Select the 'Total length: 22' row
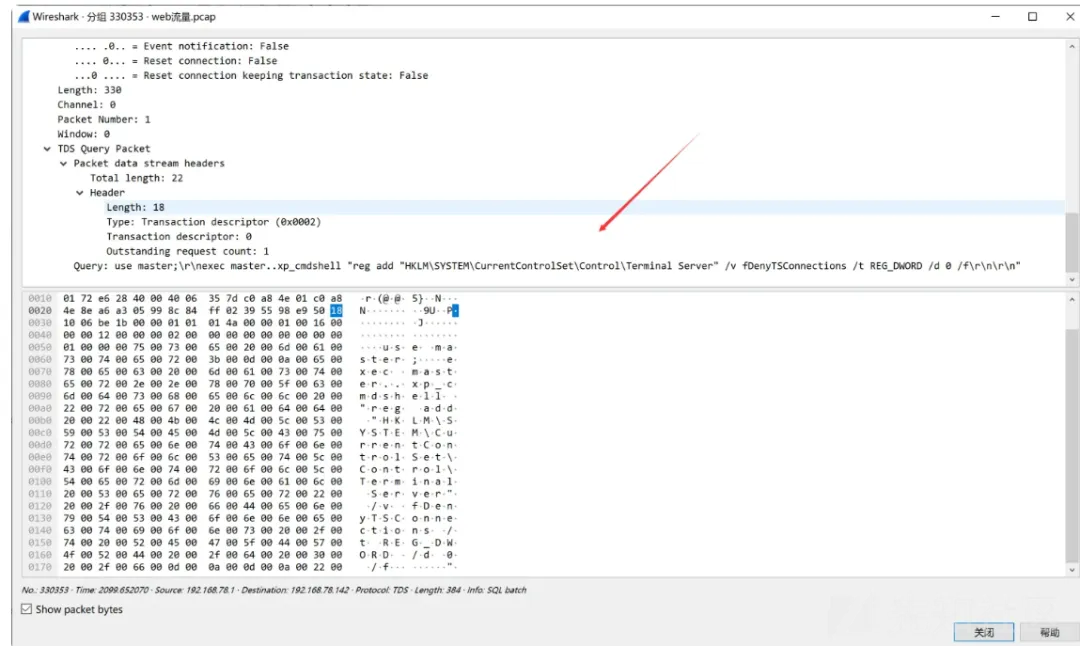This screenshot has width=1080, height=646. pyautogui.click(x=544, y=178)
